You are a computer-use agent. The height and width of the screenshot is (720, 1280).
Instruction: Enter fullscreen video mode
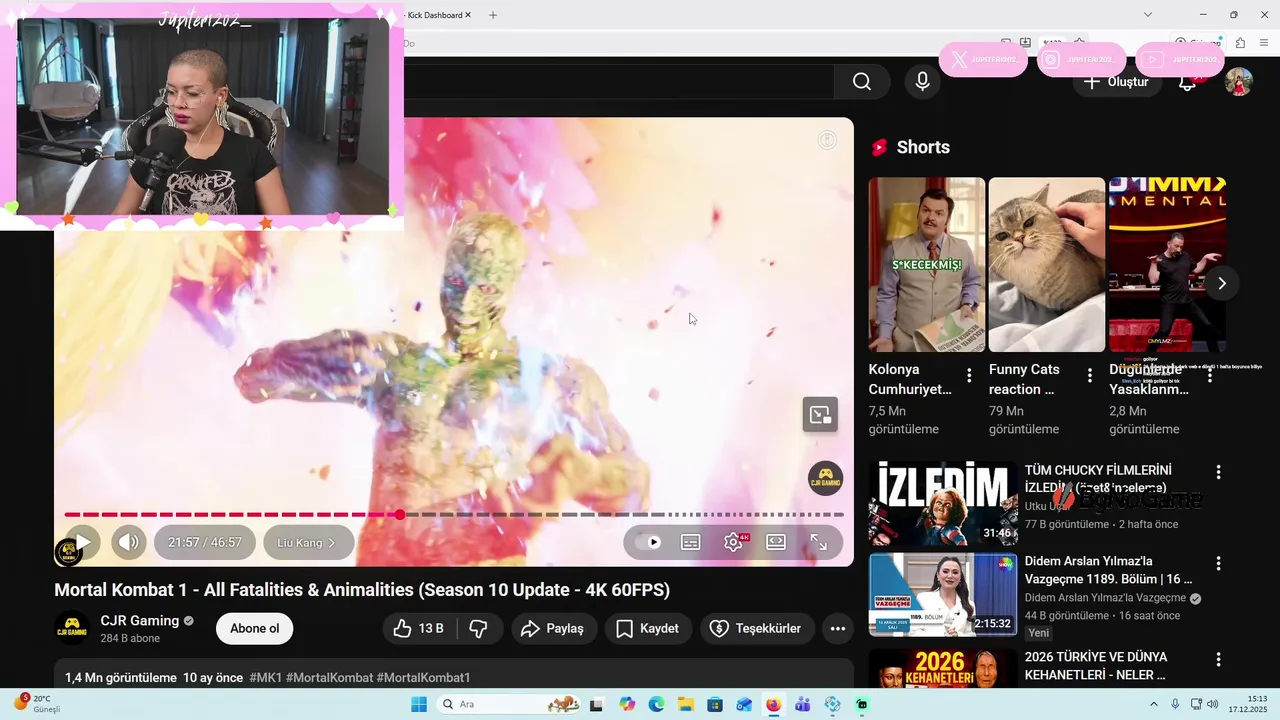coord(818,542)
